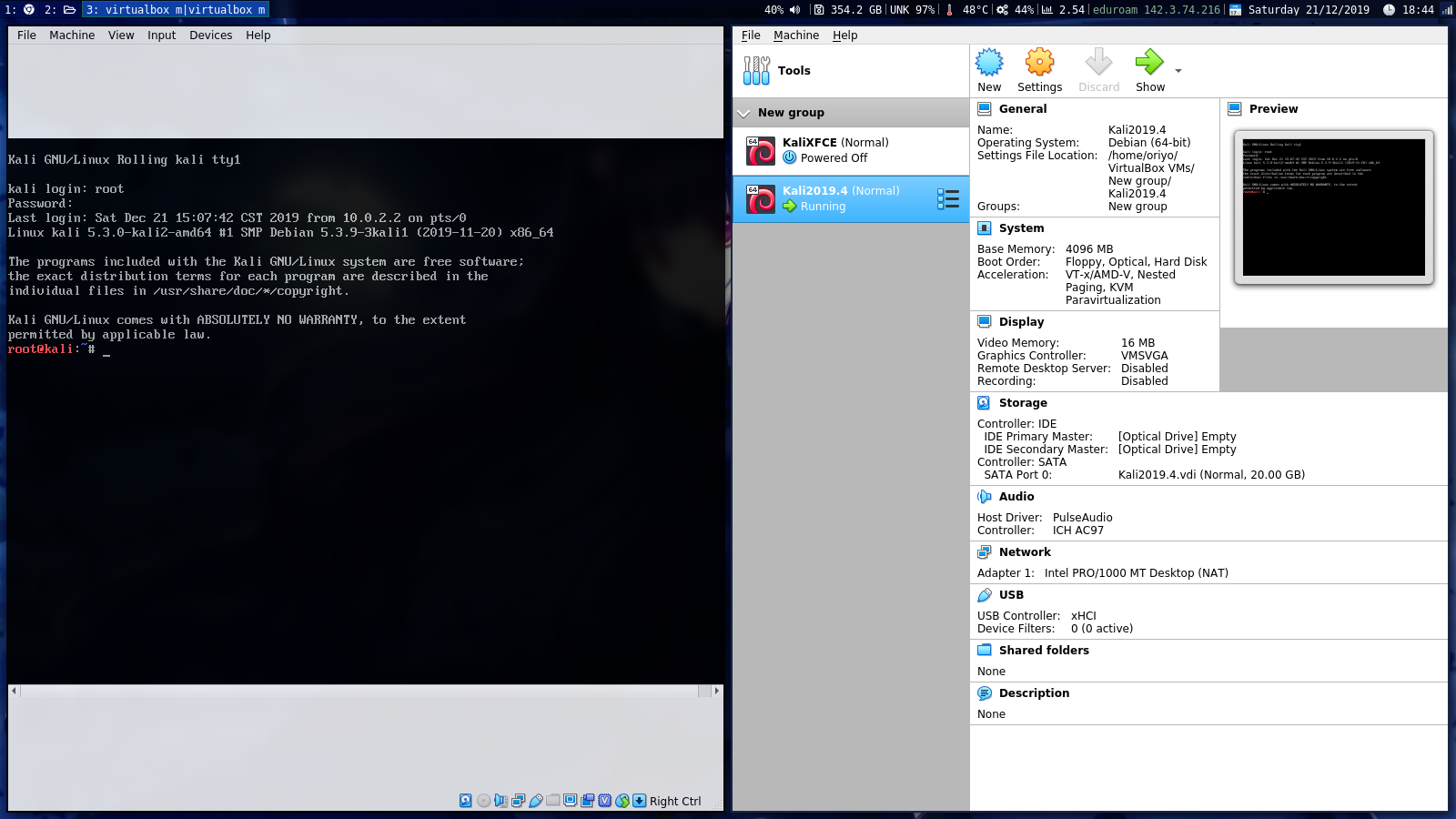Switch to workspace 3 virtualbox in top bar
The width and height of the screenshot is (1456, 819).
pos(176,10)
